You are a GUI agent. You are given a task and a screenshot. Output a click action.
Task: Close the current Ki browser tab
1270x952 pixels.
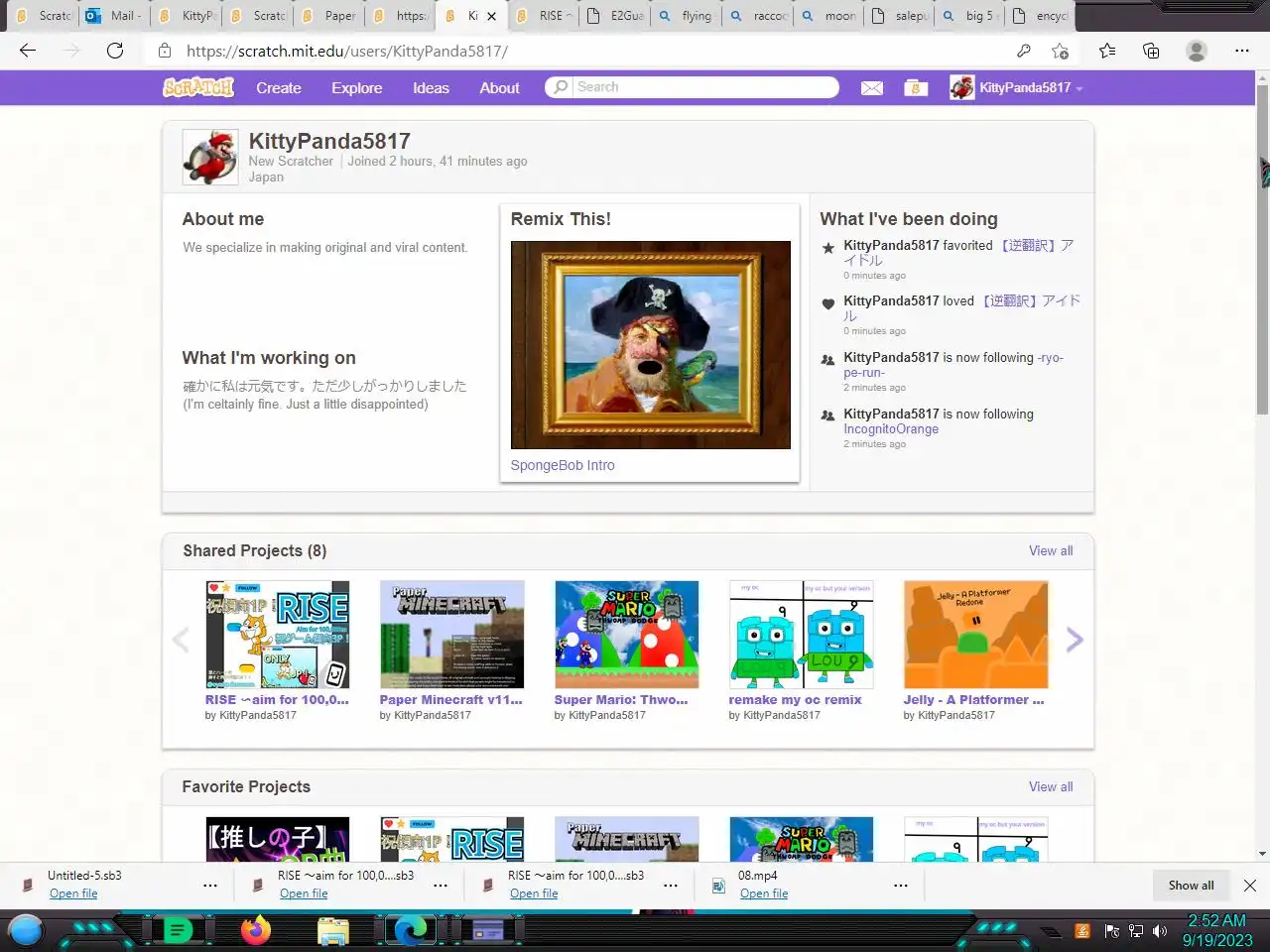[491, 16]
